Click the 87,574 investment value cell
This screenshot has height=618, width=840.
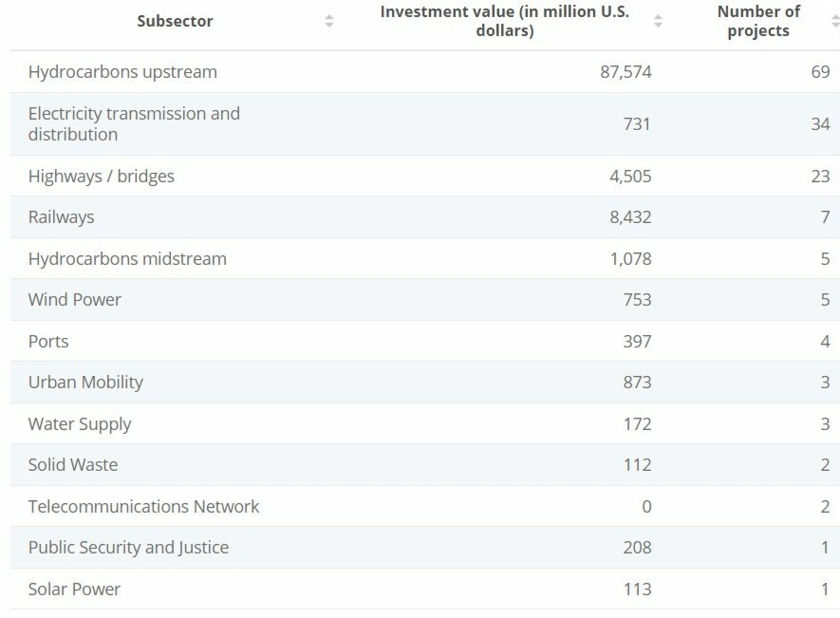(625, 72)
